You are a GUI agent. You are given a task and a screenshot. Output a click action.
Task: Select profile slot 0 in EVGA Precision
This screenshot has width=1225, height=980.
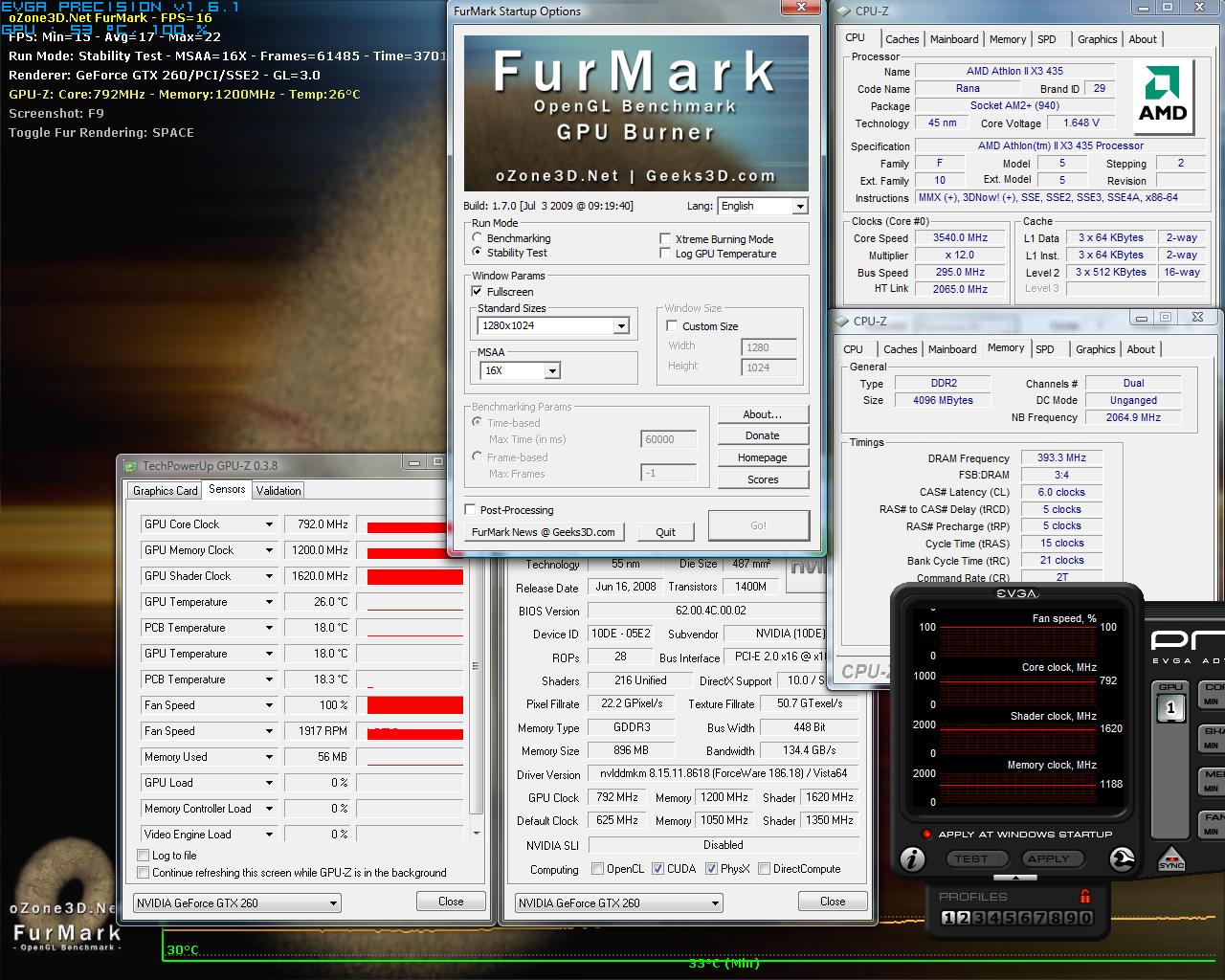pos(1085,918)
